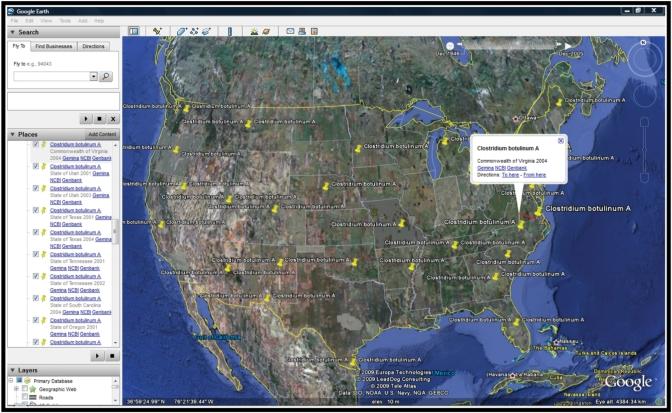Click the Add Placemark pushpin icon
This screenshot has height=413, width=672.
pos(157,31)
